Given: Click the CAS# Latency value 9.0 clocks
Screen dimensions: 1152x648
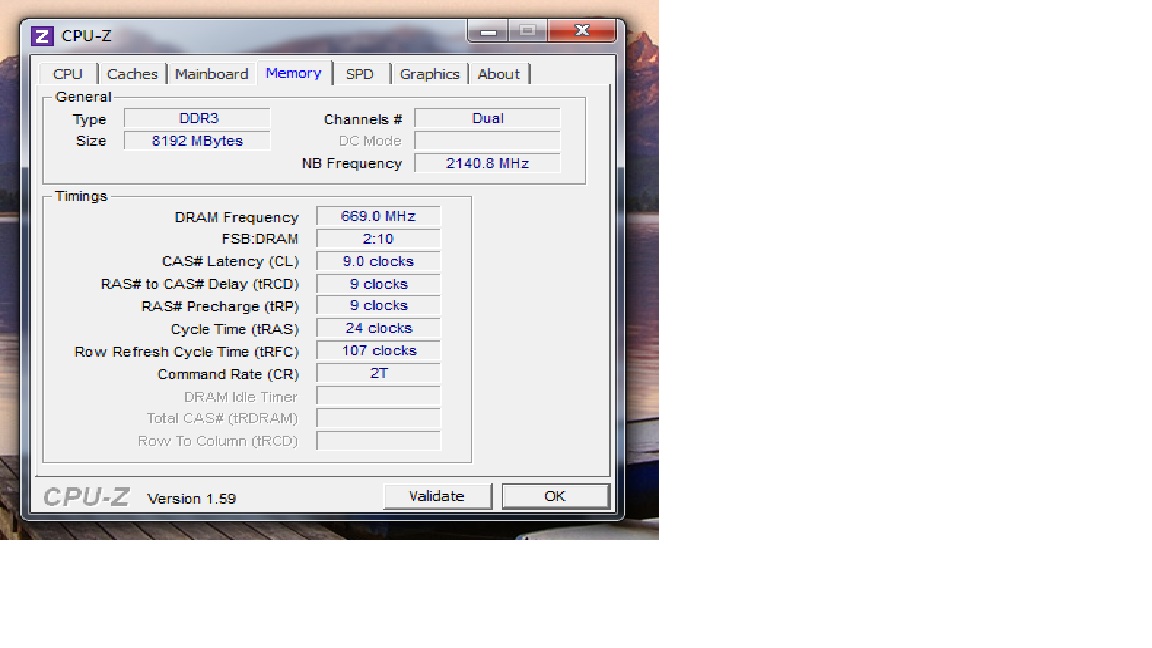Looking at the screenshot, I should 378,262.
